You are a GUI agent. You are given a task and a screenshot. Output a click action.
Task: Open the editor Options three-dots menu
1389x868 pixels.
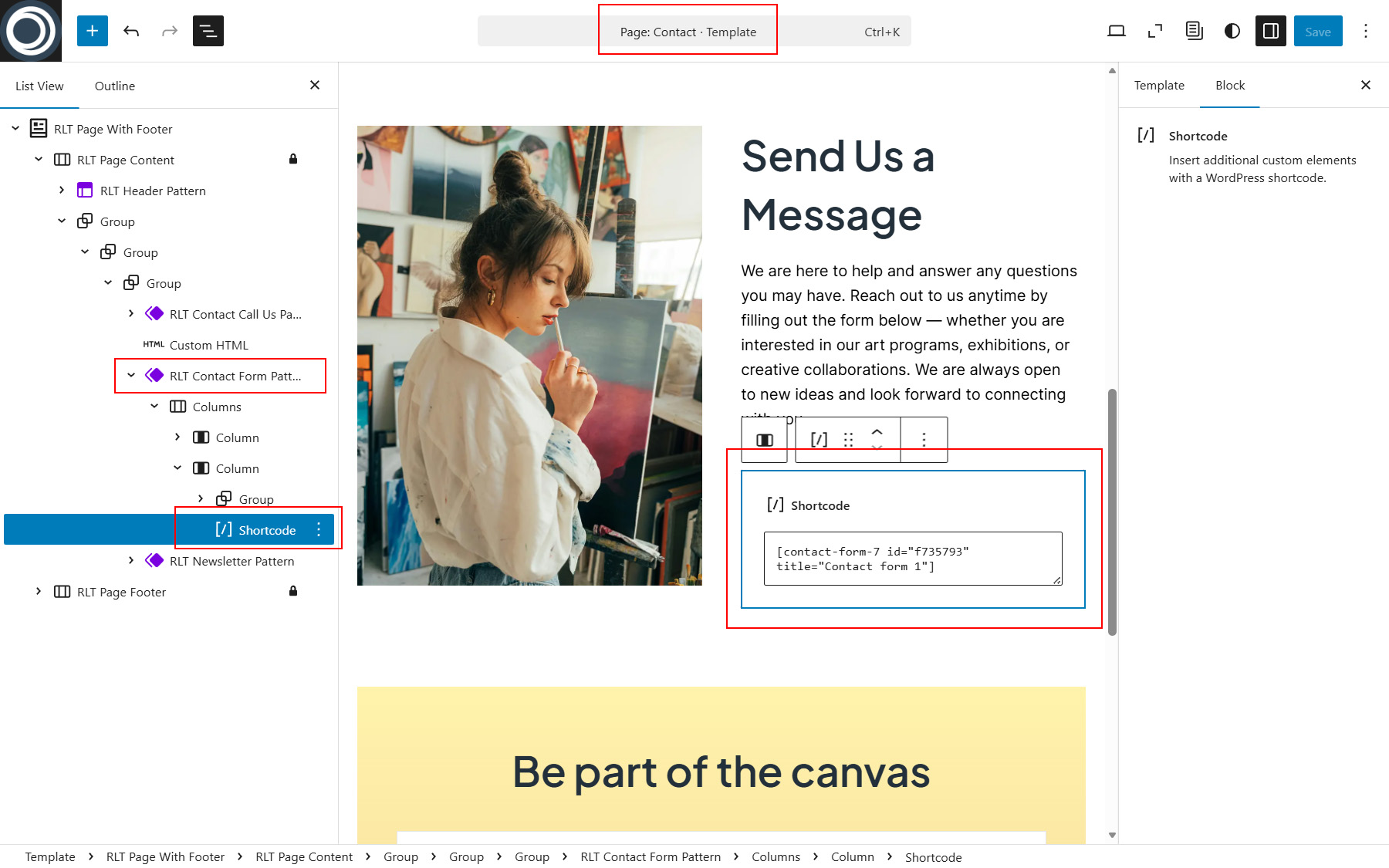1365,31
